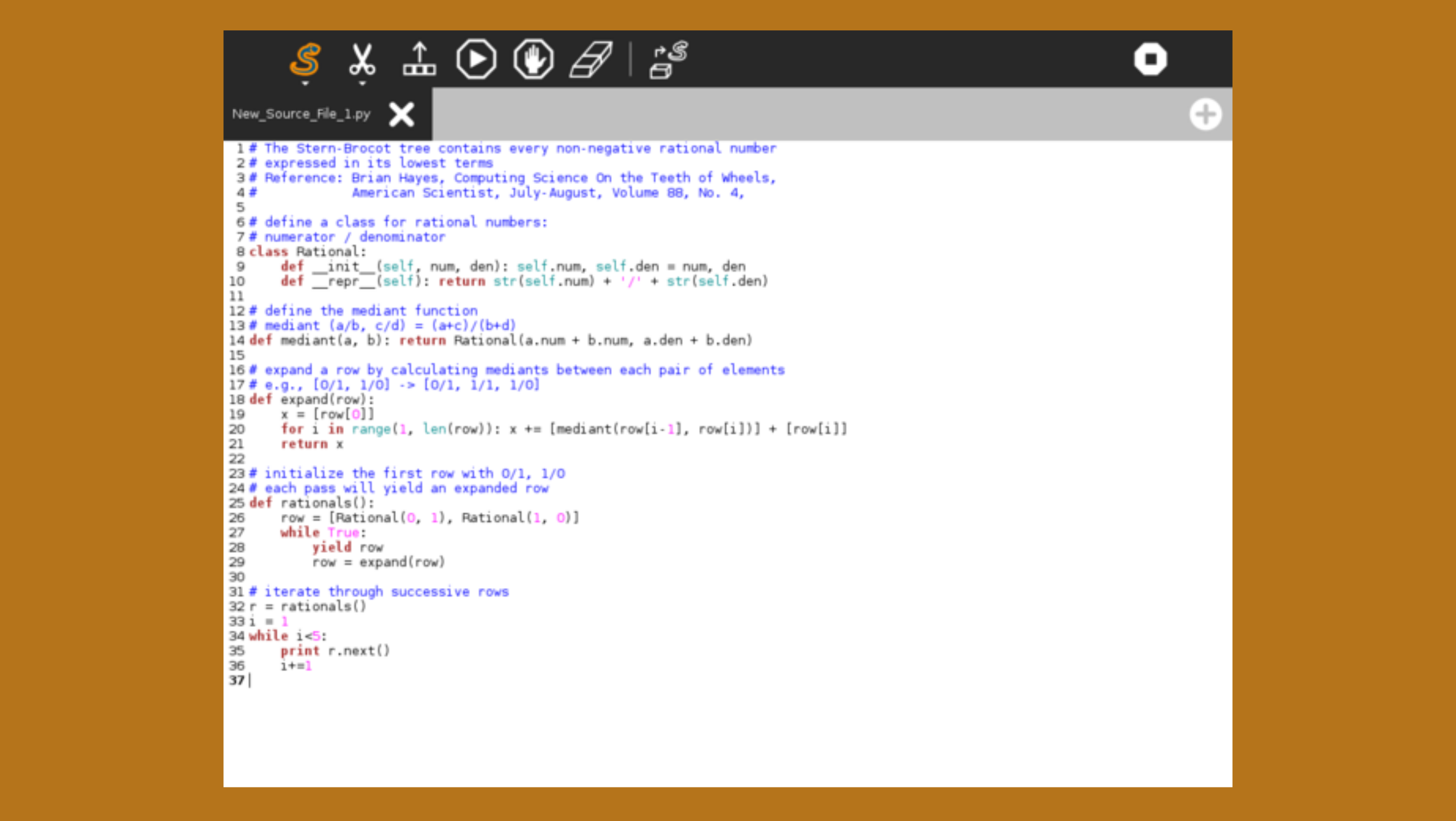The image size is (1456, 821).
Task: Click the orange Pippy snake activity icon
Action: click(x=305, y=59)
